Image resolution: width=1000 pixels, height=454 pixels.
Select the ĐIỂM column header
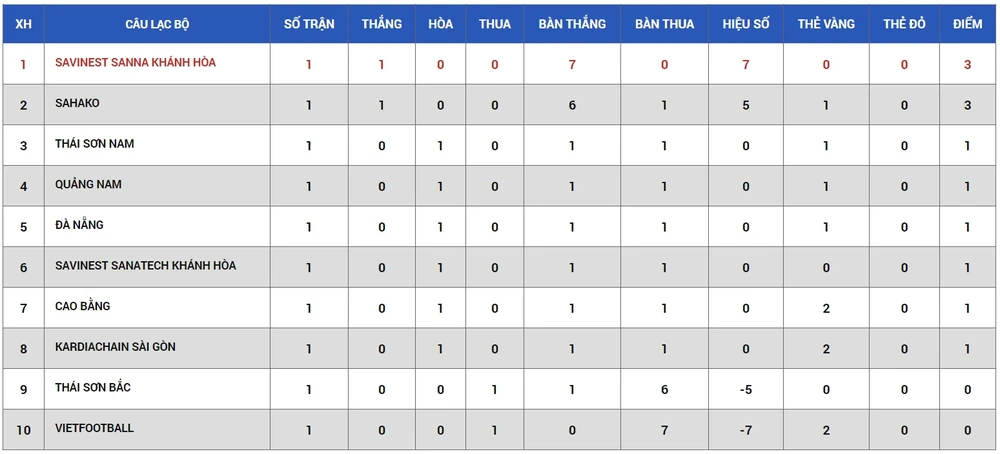[967, 23]
